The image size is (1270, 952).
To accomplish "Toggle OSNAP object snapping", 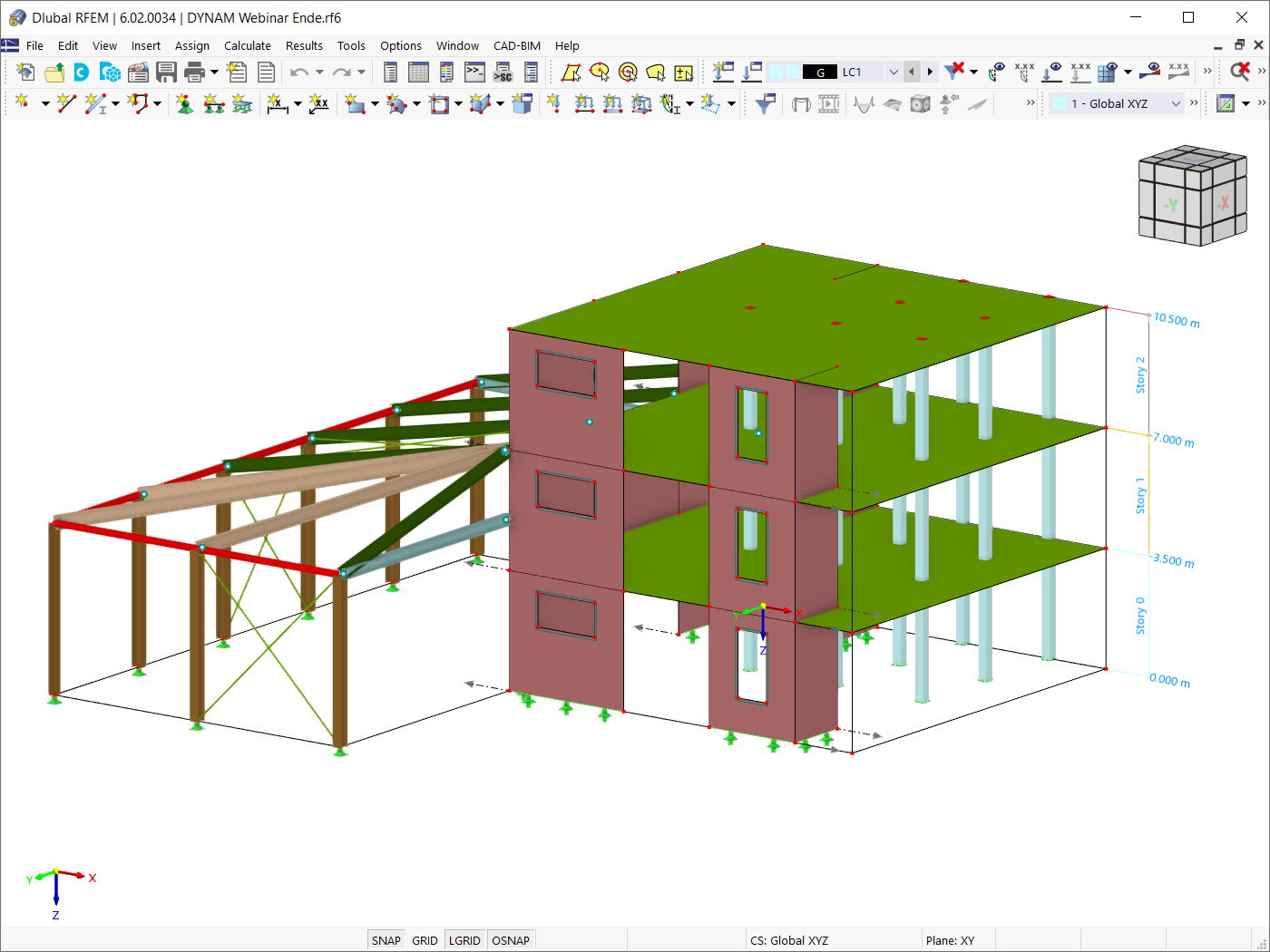I will (x=511, y=940).
